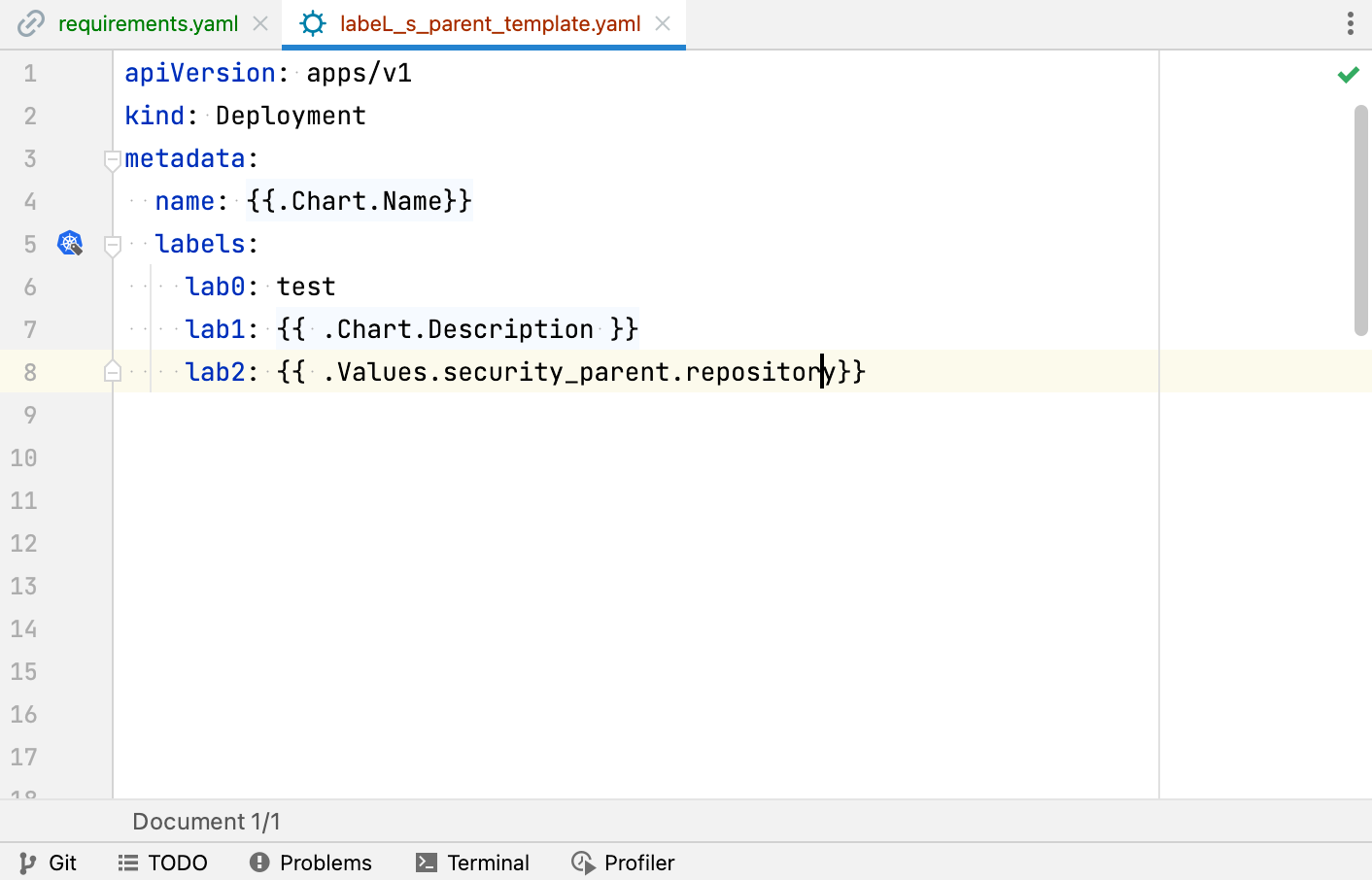The height and width of the screenshot is (880, 1372).
Task: Collapse the metadata block fold marker
Action: (113, 159)
